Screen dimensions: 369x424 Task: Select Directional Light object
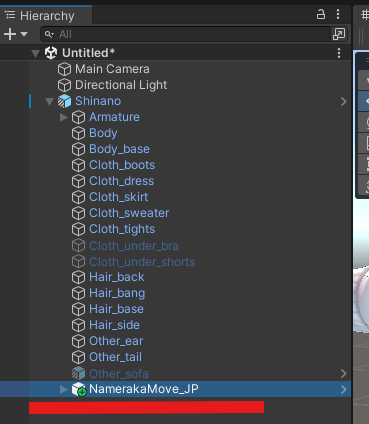click(x=121, y=85)
